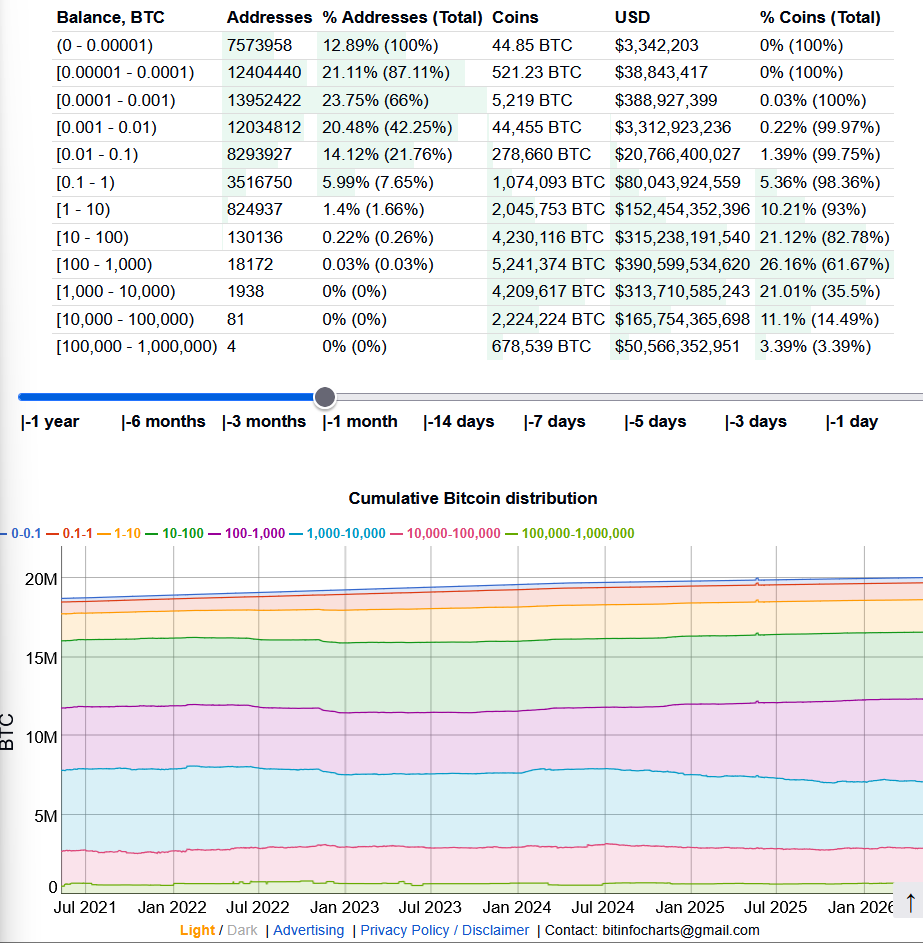The width and height of the screenshot is (923, 943).
Task: Click the Jul 2021 x-axis label
Action: coord(85,907)
